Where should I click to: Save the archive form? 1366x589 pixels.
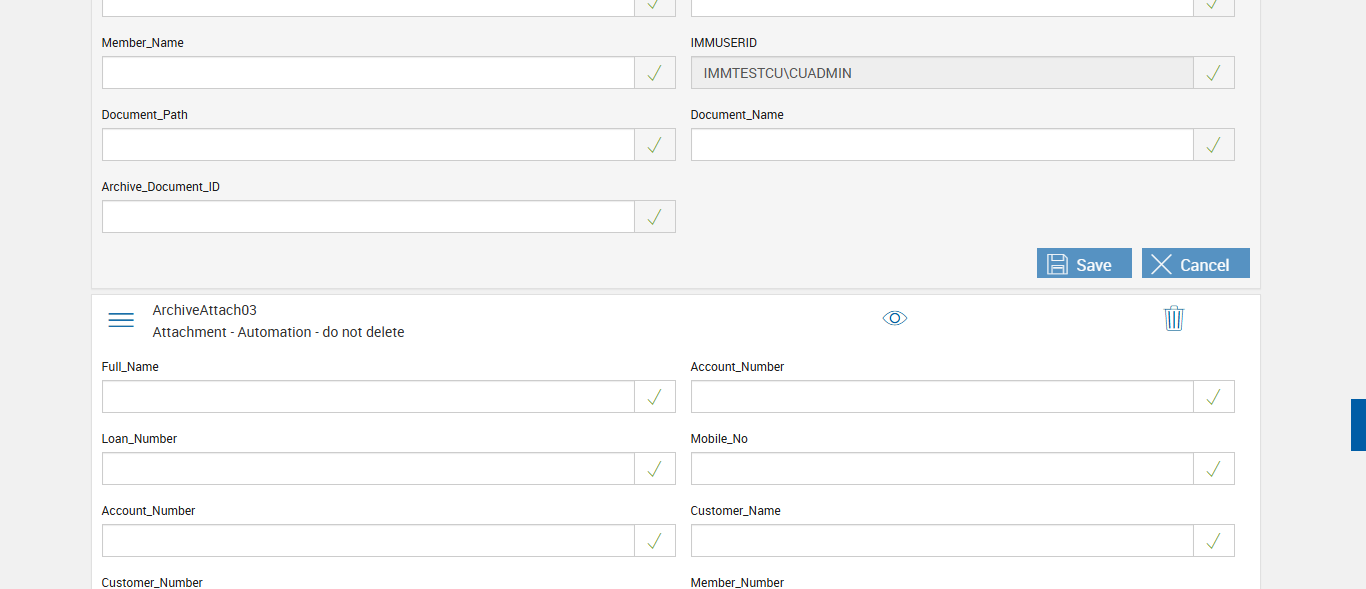click(1084, 264)
